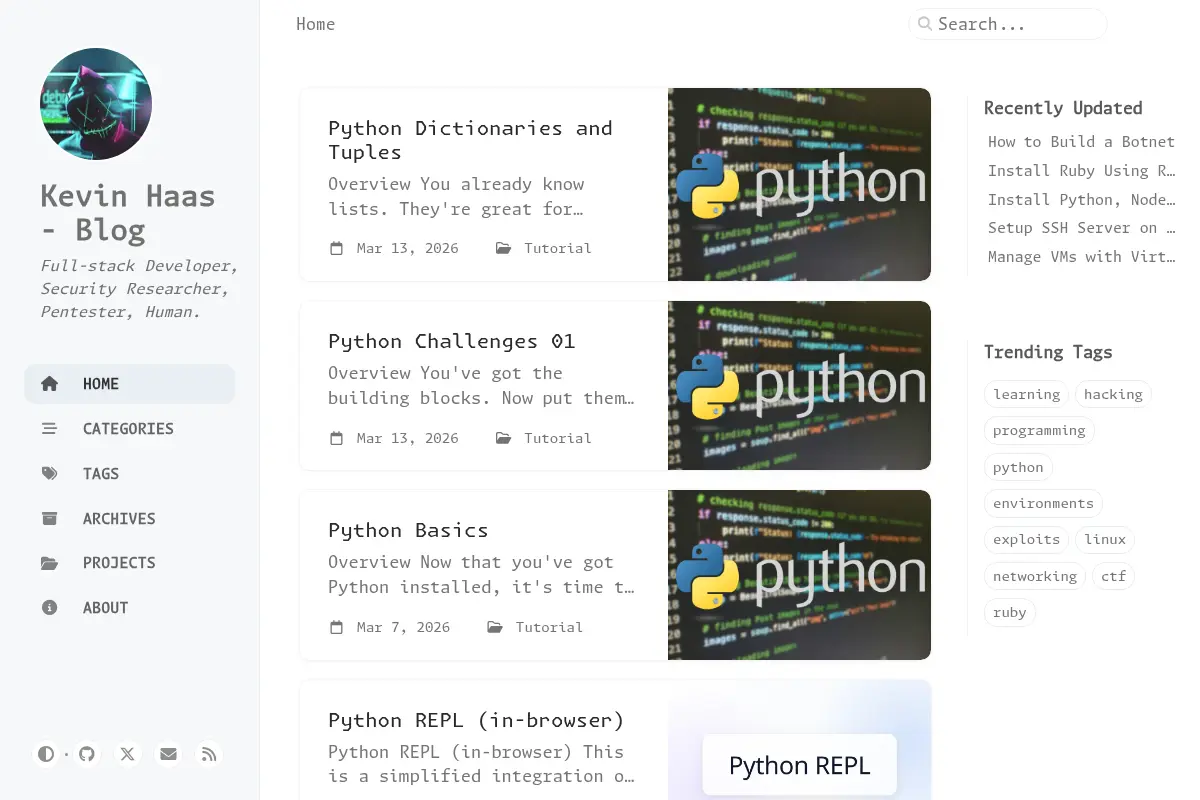Select the 'networking' tag
Screen dimensions: 1200x800
point(1035,576)
